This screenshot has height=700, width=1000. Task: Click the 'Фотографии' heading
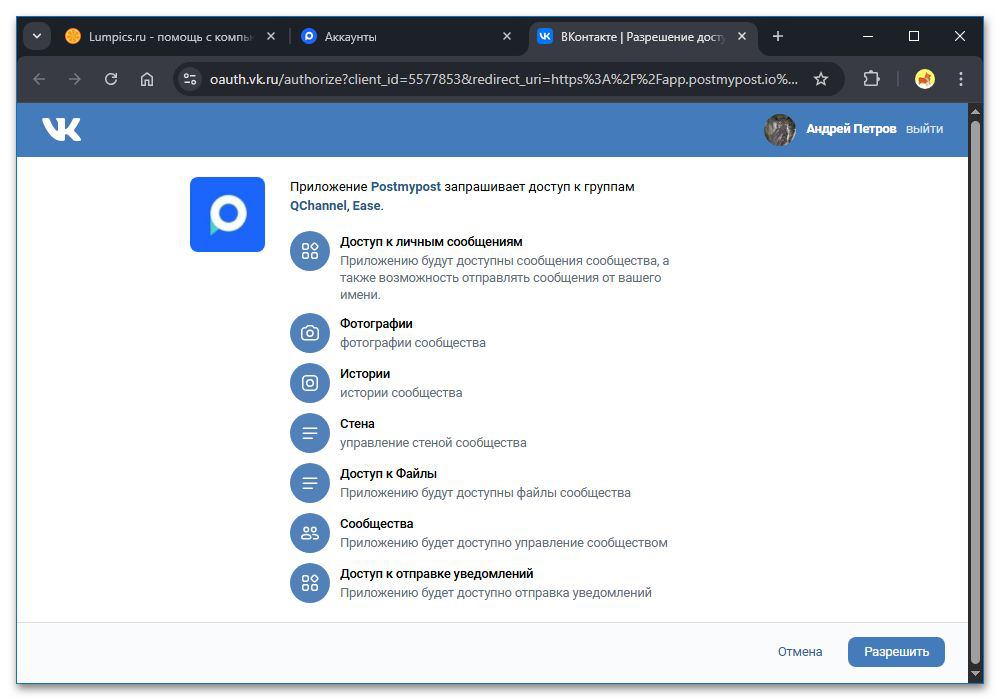click(x=376, y=324)
